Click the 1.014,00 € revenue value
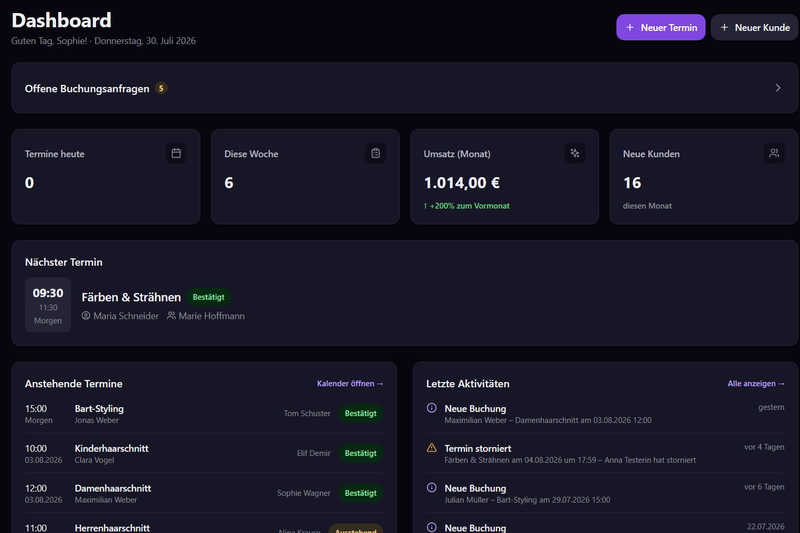Image resolution: width=800 pixels, height=533 pixels. (x=462, y=183)
